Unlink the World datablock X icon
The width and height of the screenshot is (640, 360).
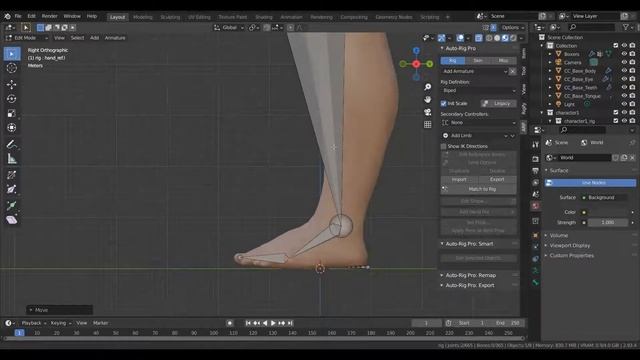tap(632, 158)
